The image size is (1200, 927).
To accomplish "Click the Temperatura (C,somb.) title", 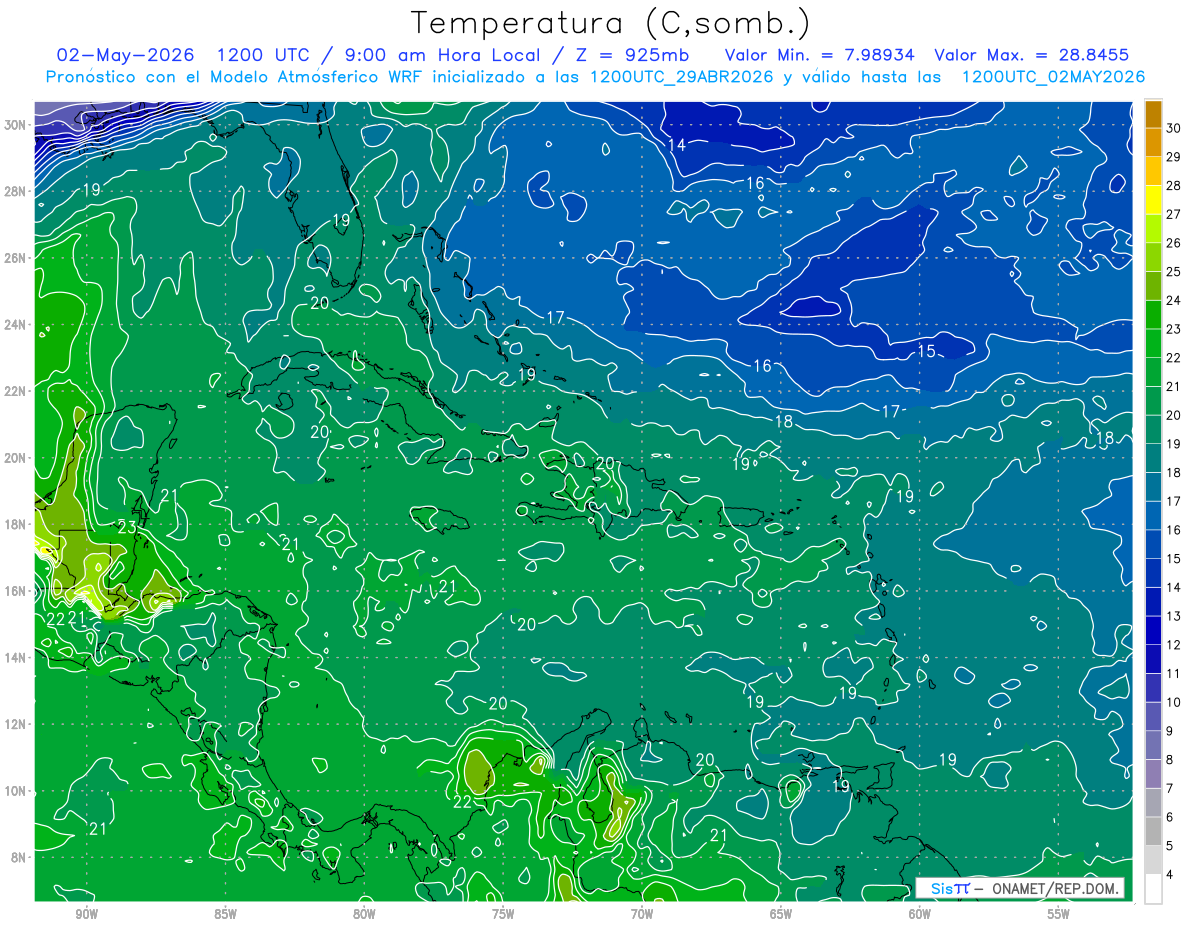I will pyautogui.click(x=612, y=22).
